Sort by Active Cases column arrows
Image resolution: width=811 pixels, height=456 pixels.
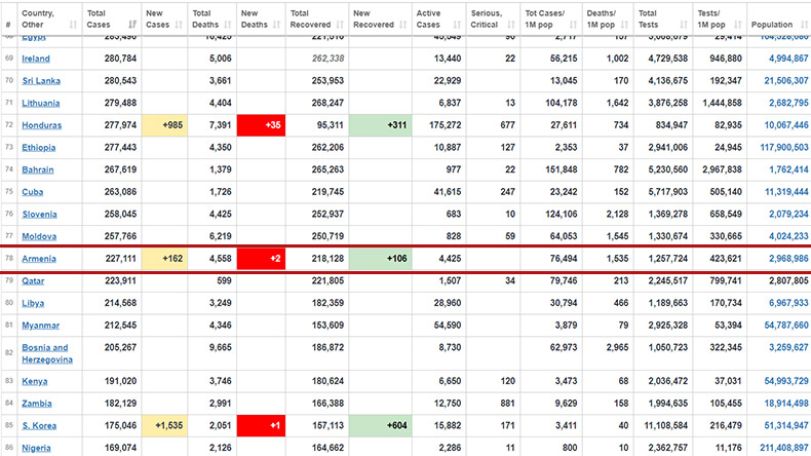tap(457, 24)
